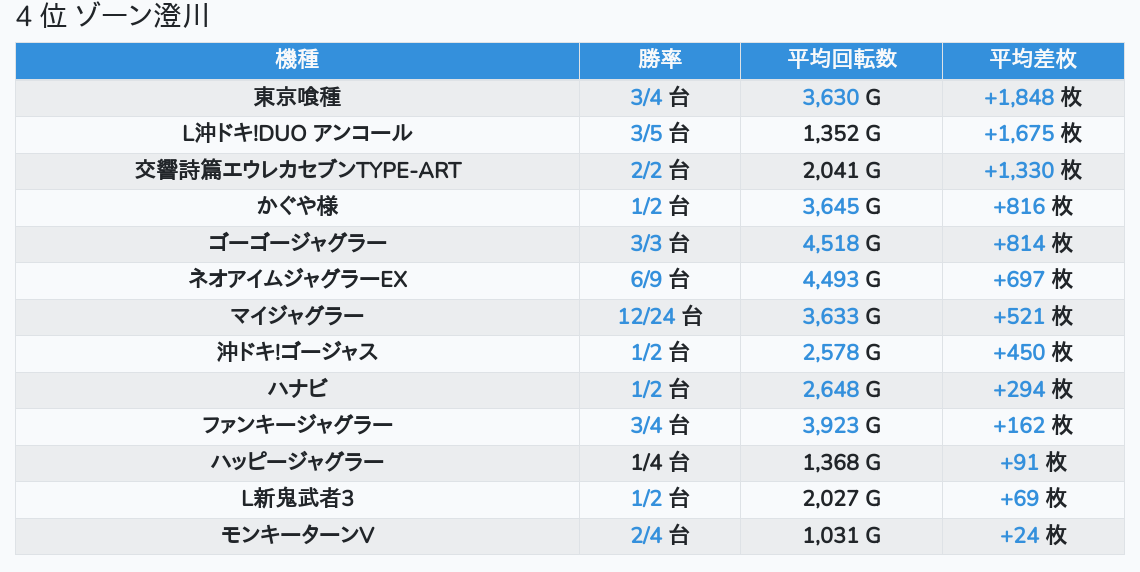
Task: Click the 3,923 average spins for ファンキージャグラー
Action: (831, 426)
